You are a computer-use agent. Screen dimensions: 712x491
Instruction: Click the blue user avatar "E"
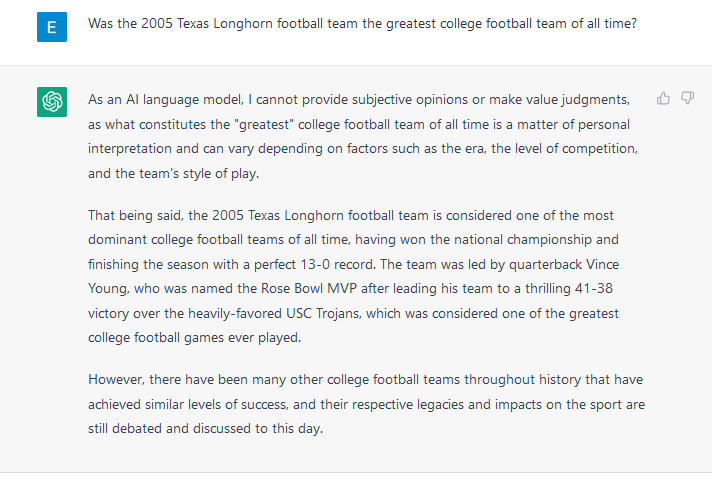(x=52, y=26)
